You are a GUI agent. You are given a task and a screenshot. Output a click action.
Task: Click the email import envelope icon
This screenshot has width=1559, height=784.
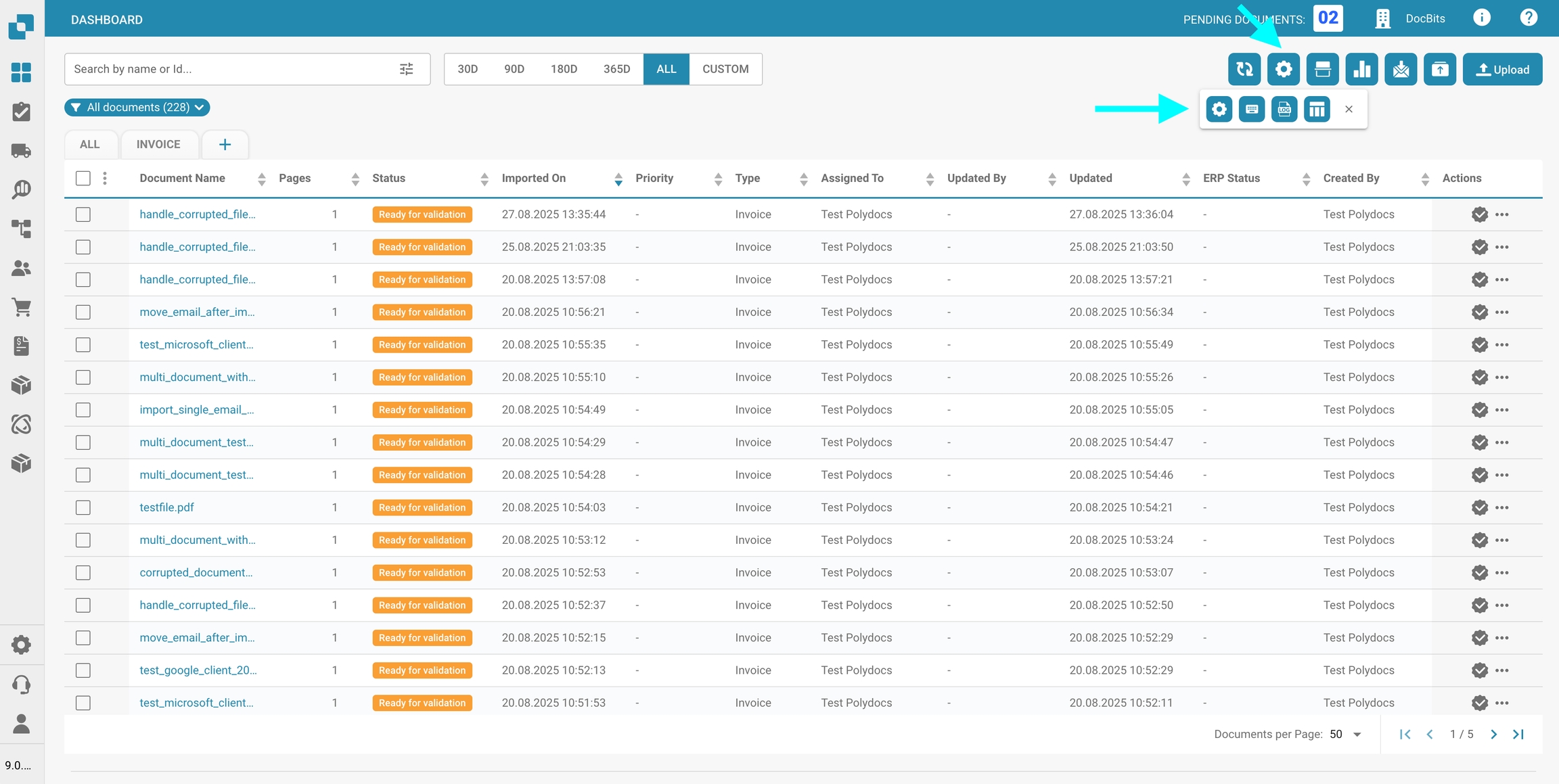pyautogui.click(x=1401, y=69)
